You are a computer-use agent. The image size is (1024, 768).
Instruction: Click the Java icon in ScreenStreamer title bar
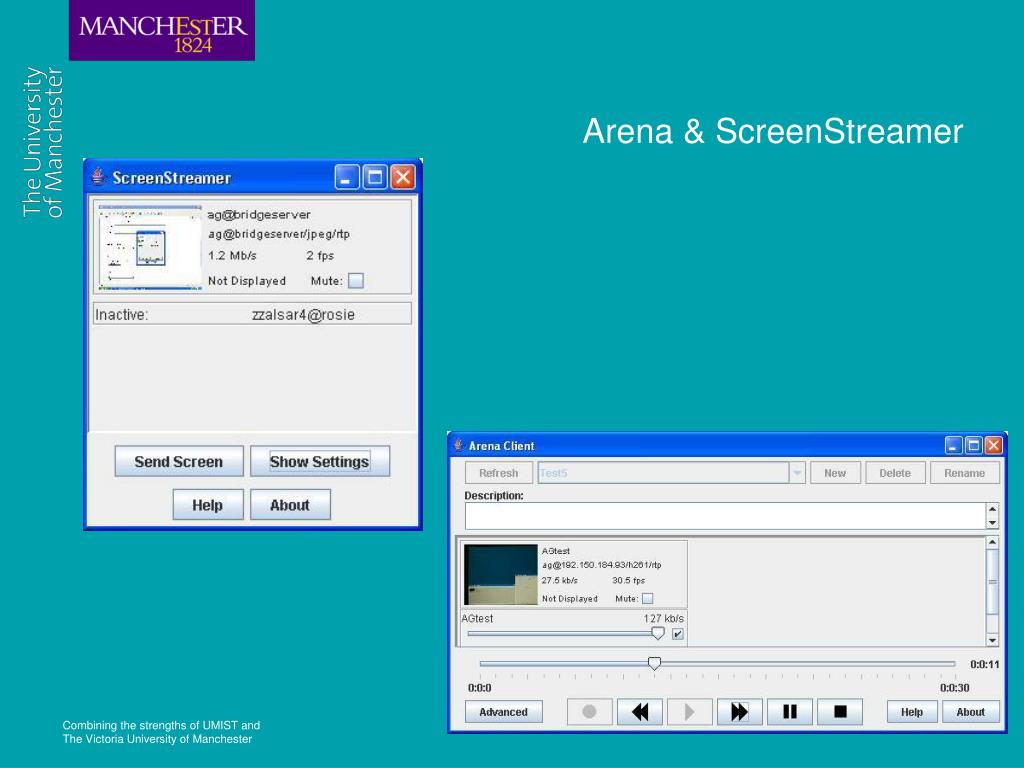[98, 176]
